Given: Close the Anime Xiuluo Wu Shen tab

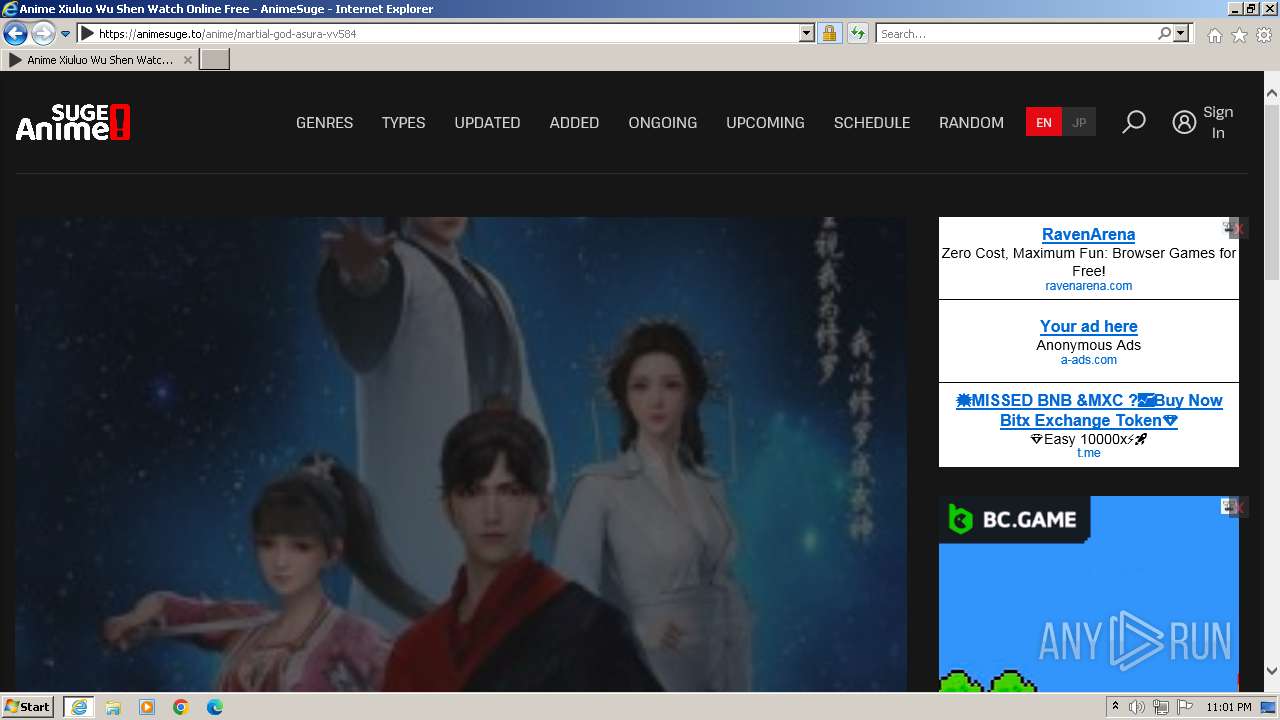Looking at the screenshot, I should (x=187, y=60).
